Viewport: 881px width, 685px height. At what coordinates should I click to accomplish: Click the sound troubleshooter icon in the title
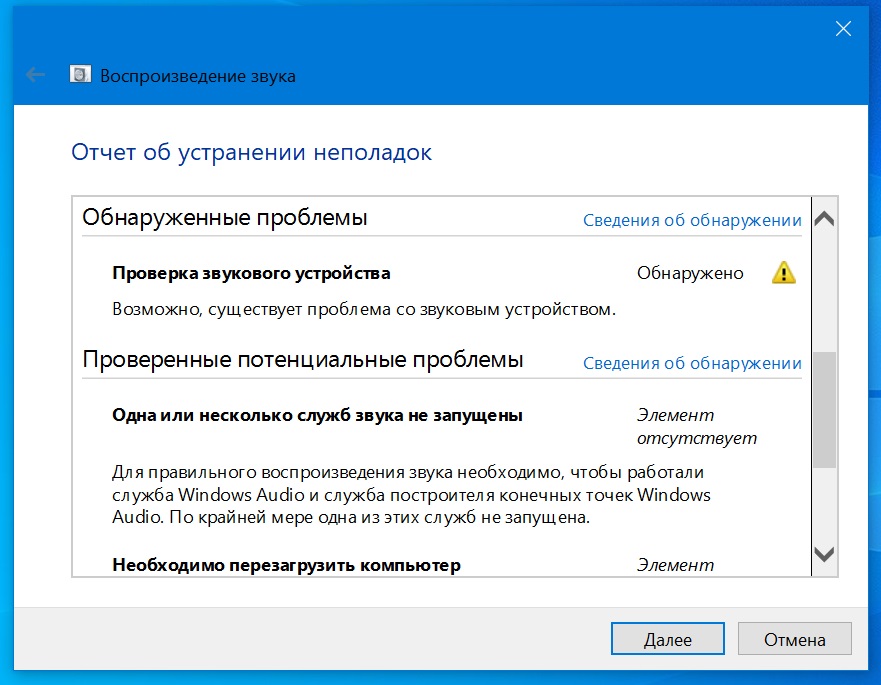(79, 75)
